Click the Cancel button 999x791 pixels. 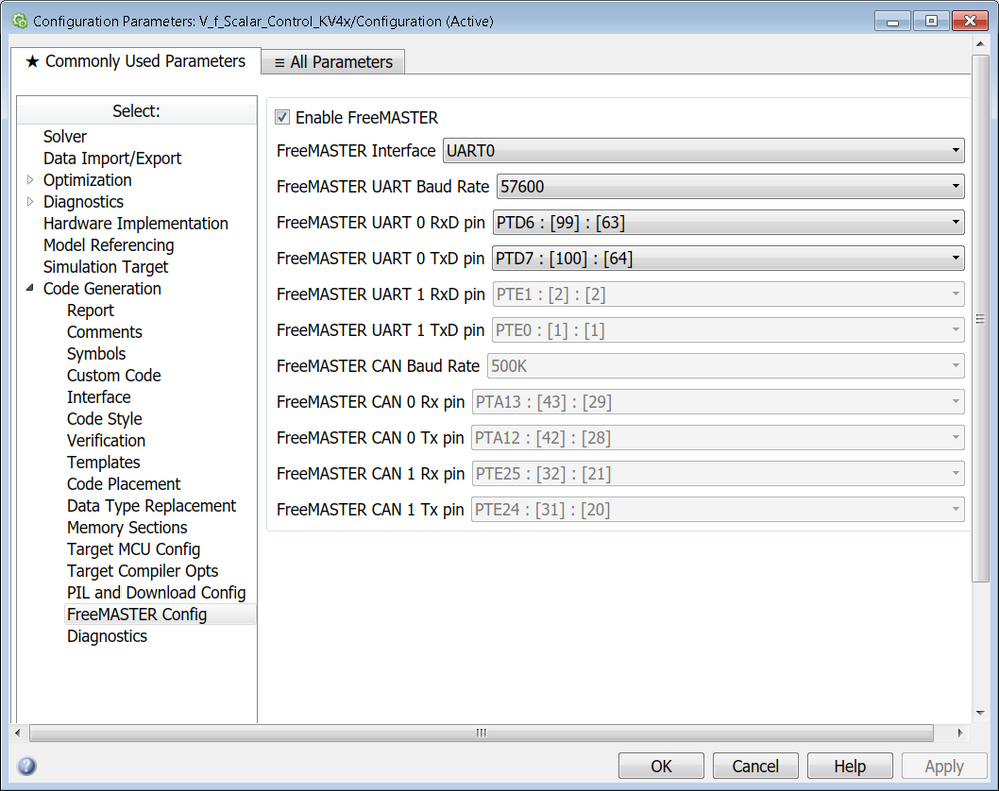[755, 766]
